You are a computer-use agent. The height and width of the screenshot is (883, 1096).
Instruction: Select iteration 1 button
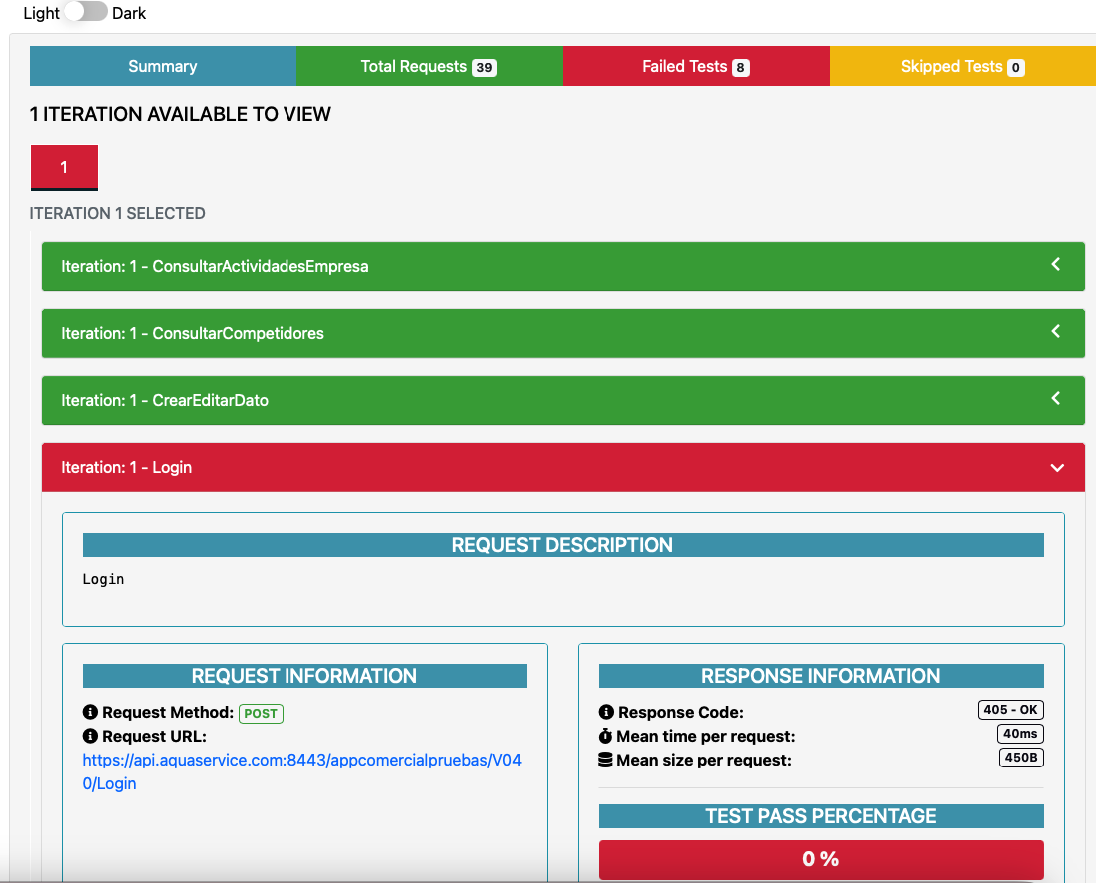coord(64,167)
